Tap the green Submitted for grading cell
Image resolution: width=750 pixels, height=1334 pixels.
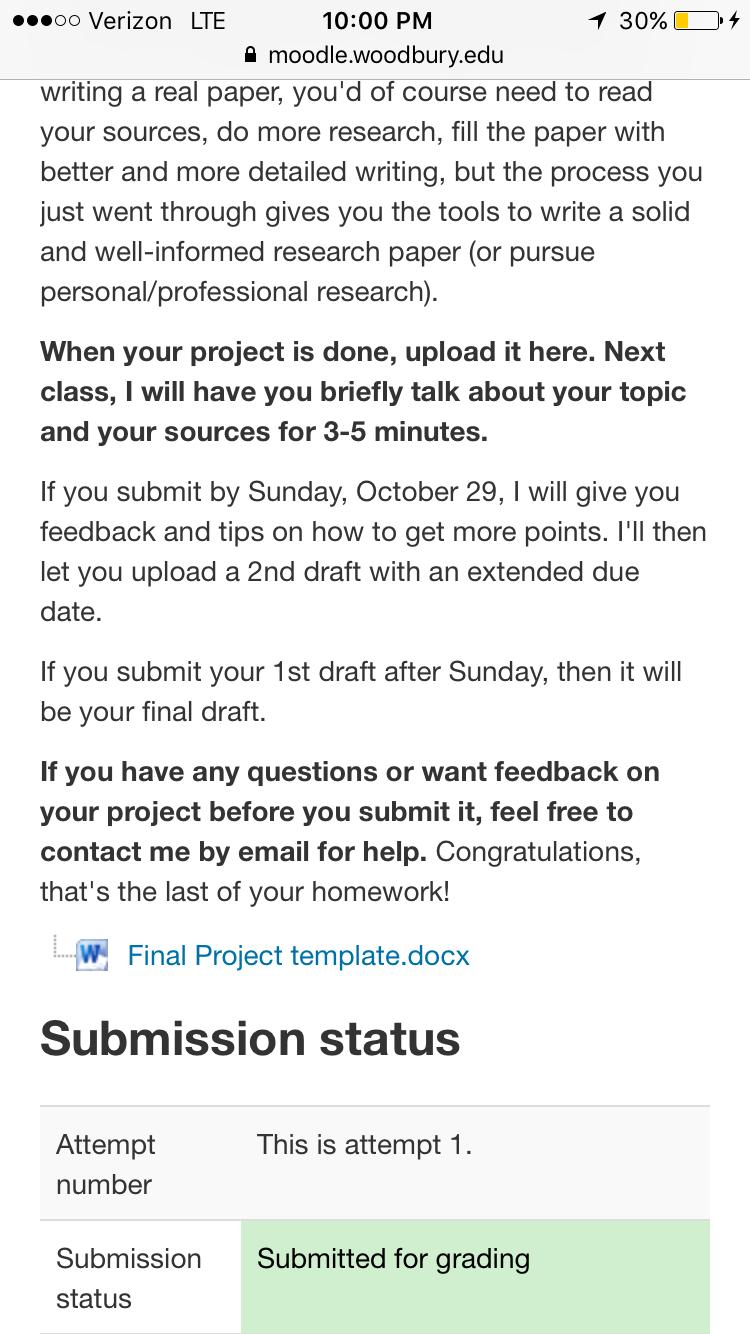point(475,1277)
